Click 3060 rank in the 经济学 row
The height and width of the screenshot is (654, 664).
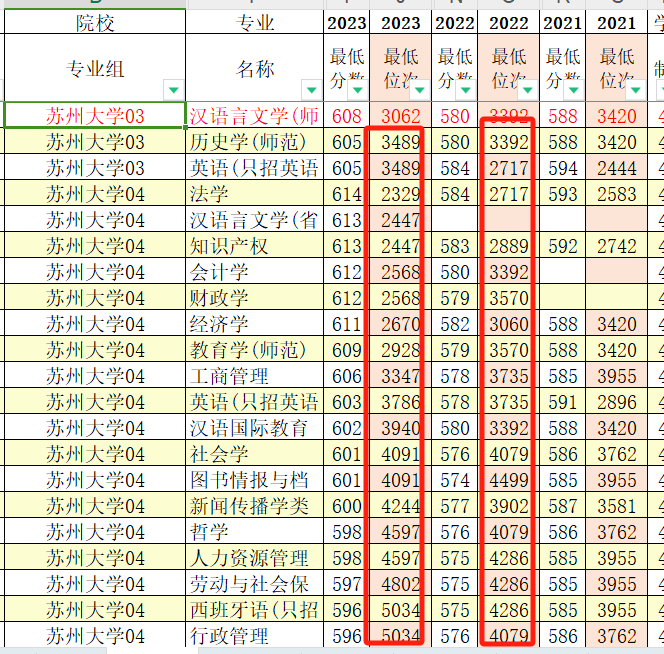pos(509,324)
